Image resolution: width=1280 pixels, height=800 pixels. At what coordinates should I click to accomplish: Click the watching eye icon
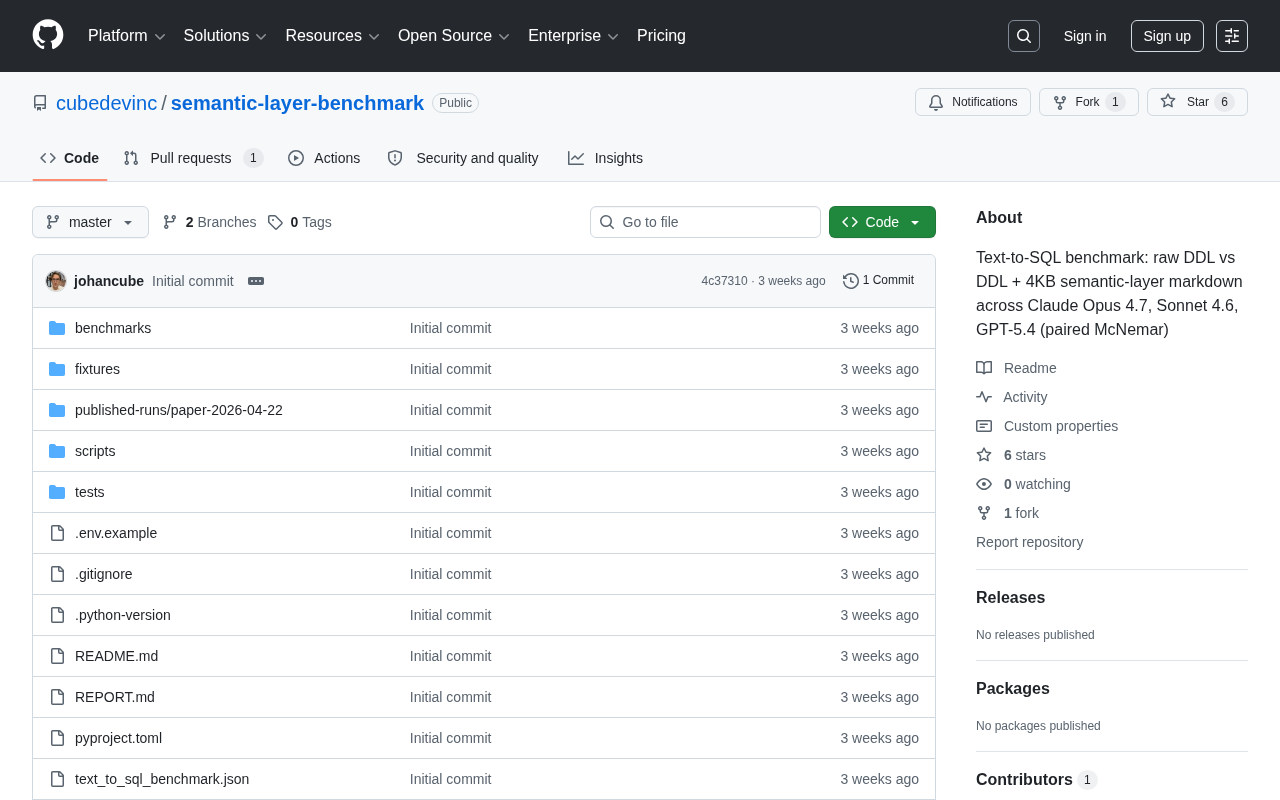click(x=984, y=484)
